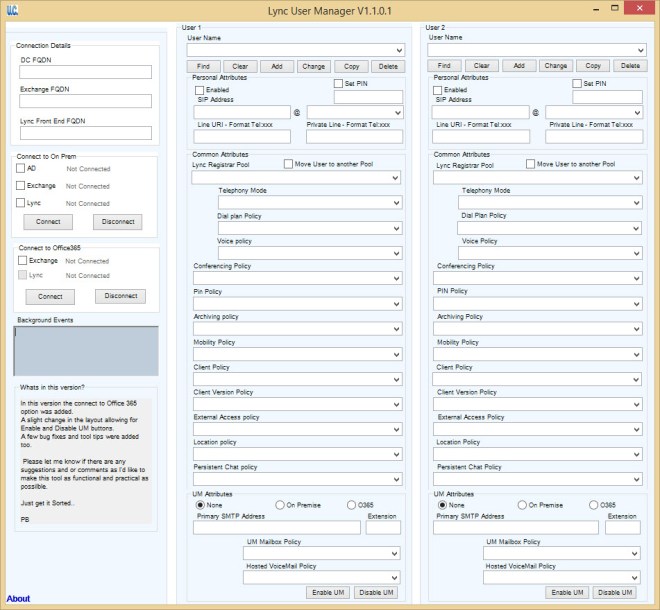Click inside the Background Events box

[85, 351]
